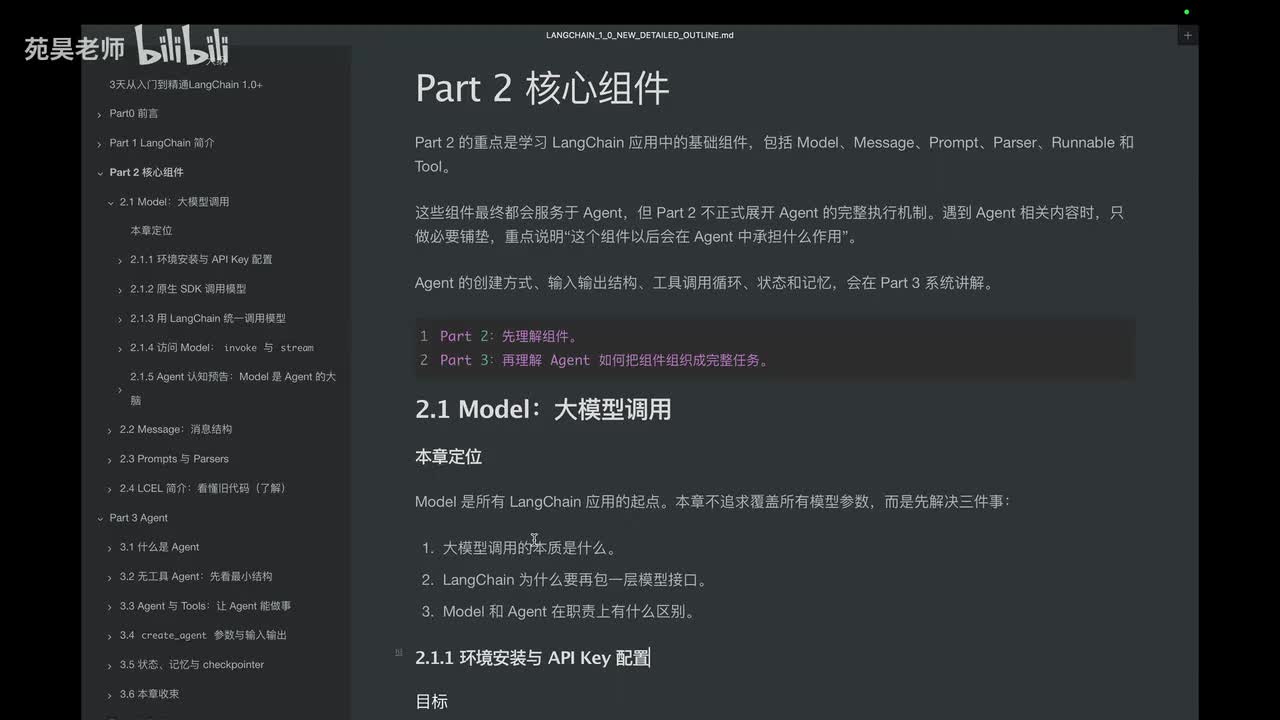Jump to Part 1 LangChain 简介 outline entry

tap(162, 143)
